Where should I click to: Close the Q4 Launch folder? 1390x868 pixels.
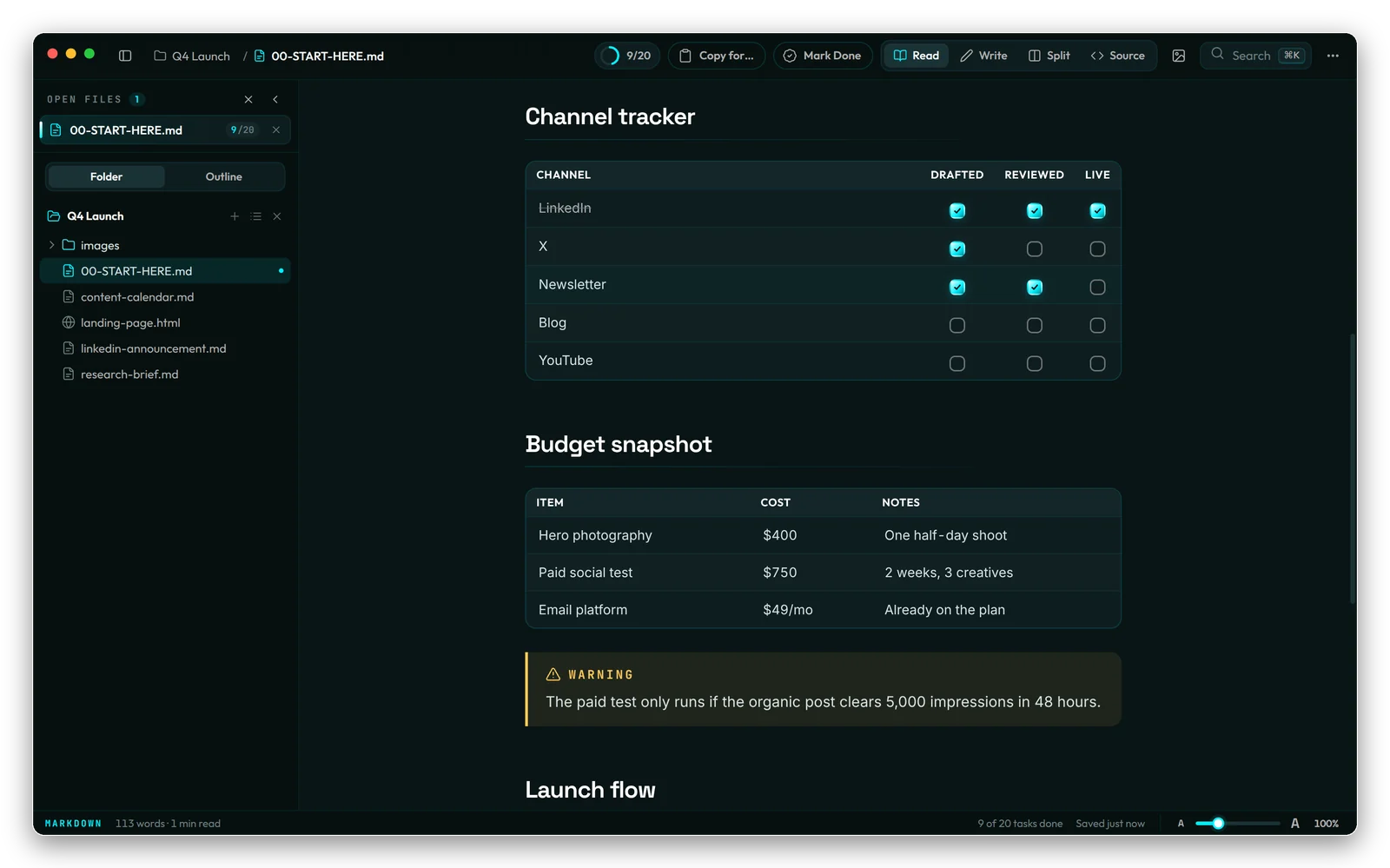[x=277, y=216]
